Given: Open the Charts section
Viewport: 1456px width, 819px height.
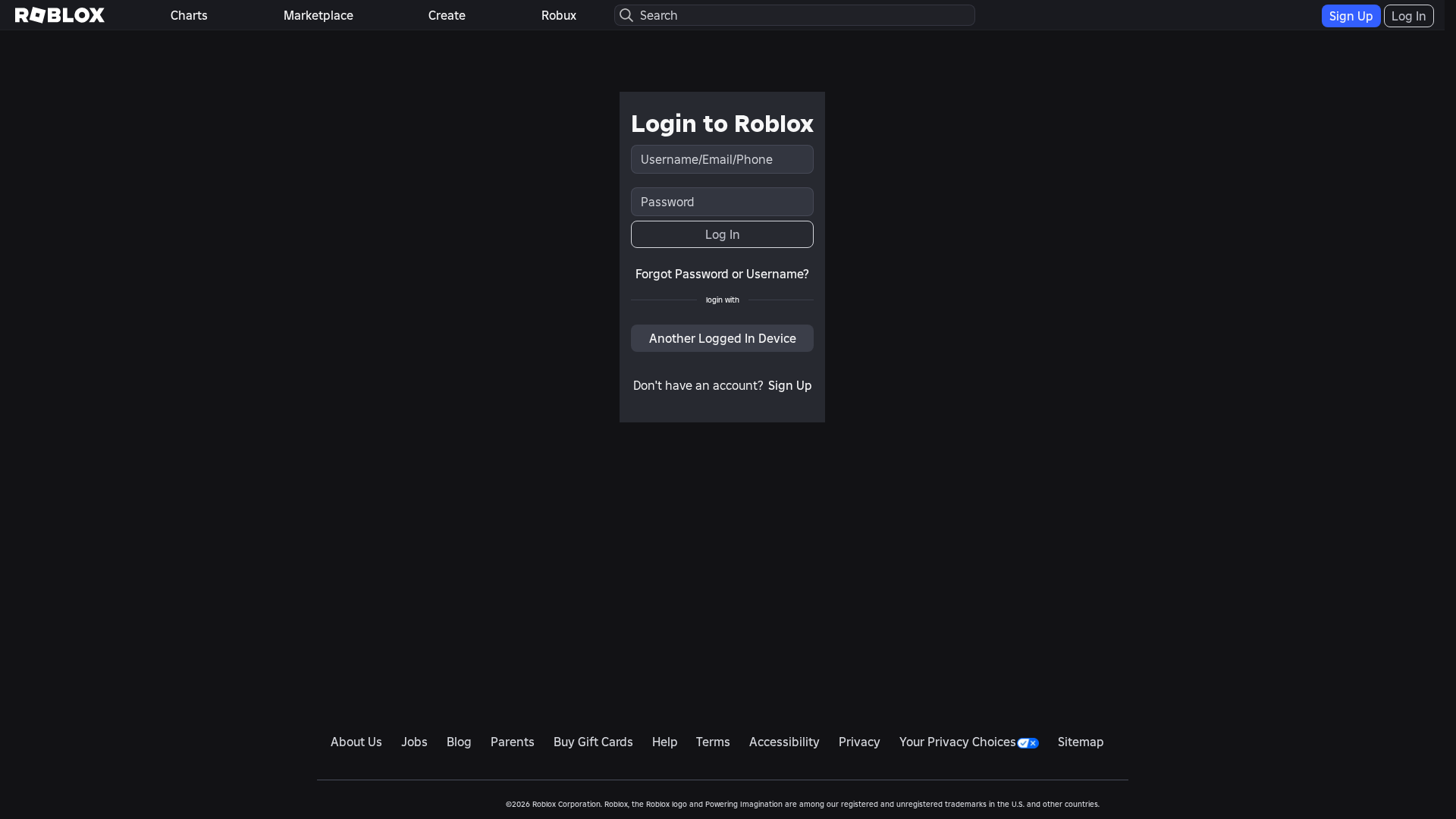Looking at the screenshot, I should (188, 15).
